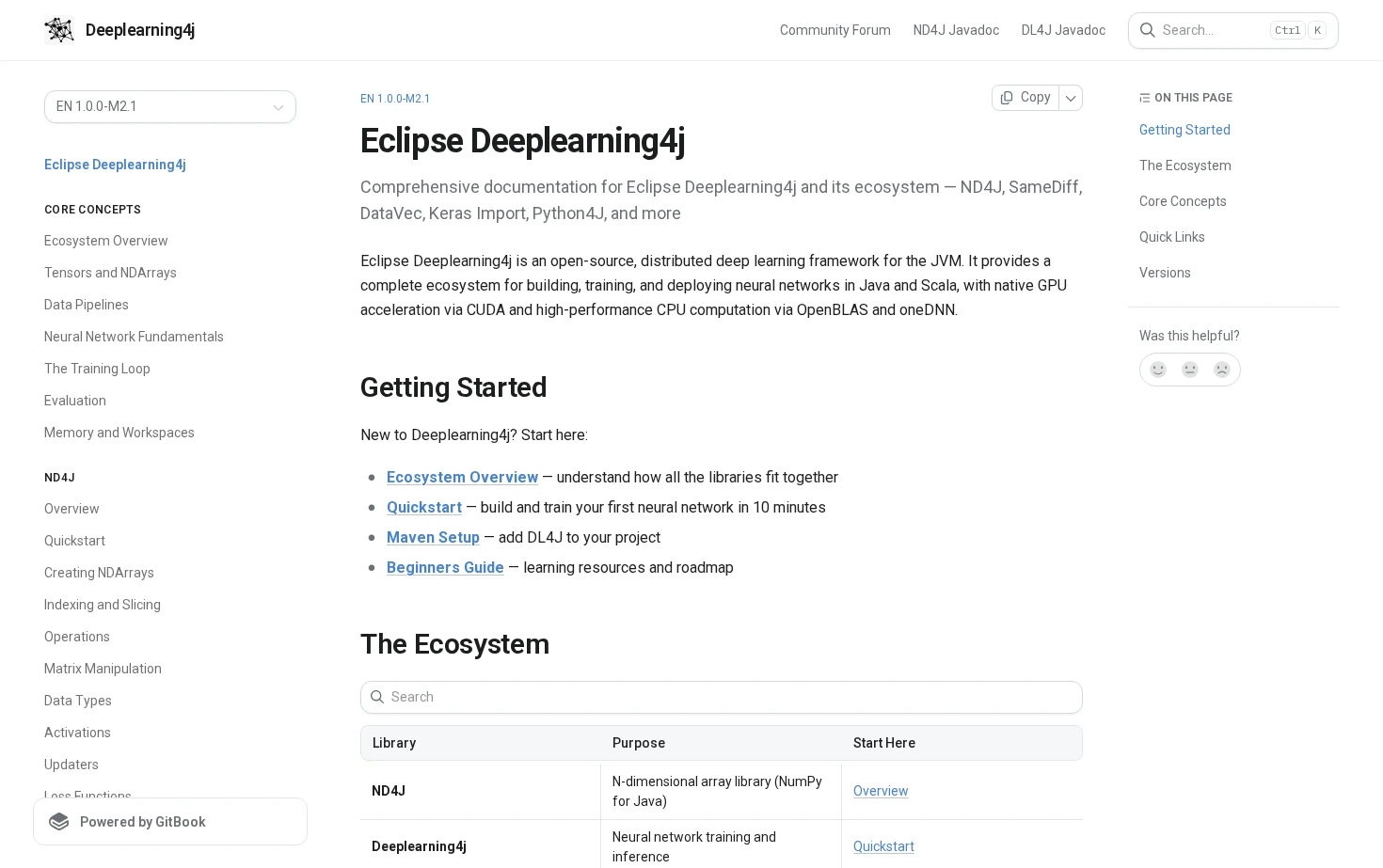Open Quickstart link in Deeplearning4j table row

(883, 846)
